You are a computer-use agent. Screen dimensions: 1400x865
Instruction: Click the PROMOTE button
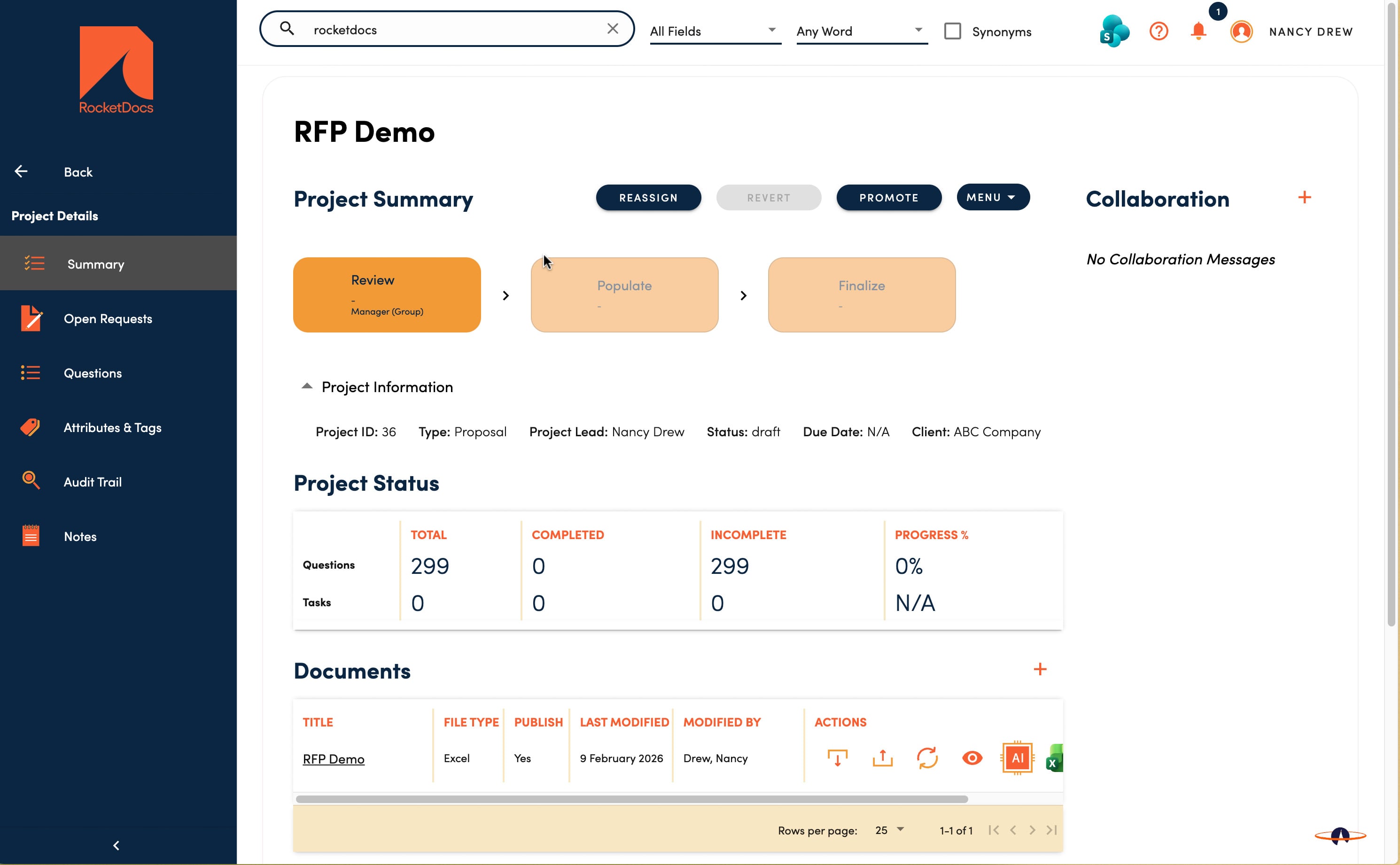point(889,197)
